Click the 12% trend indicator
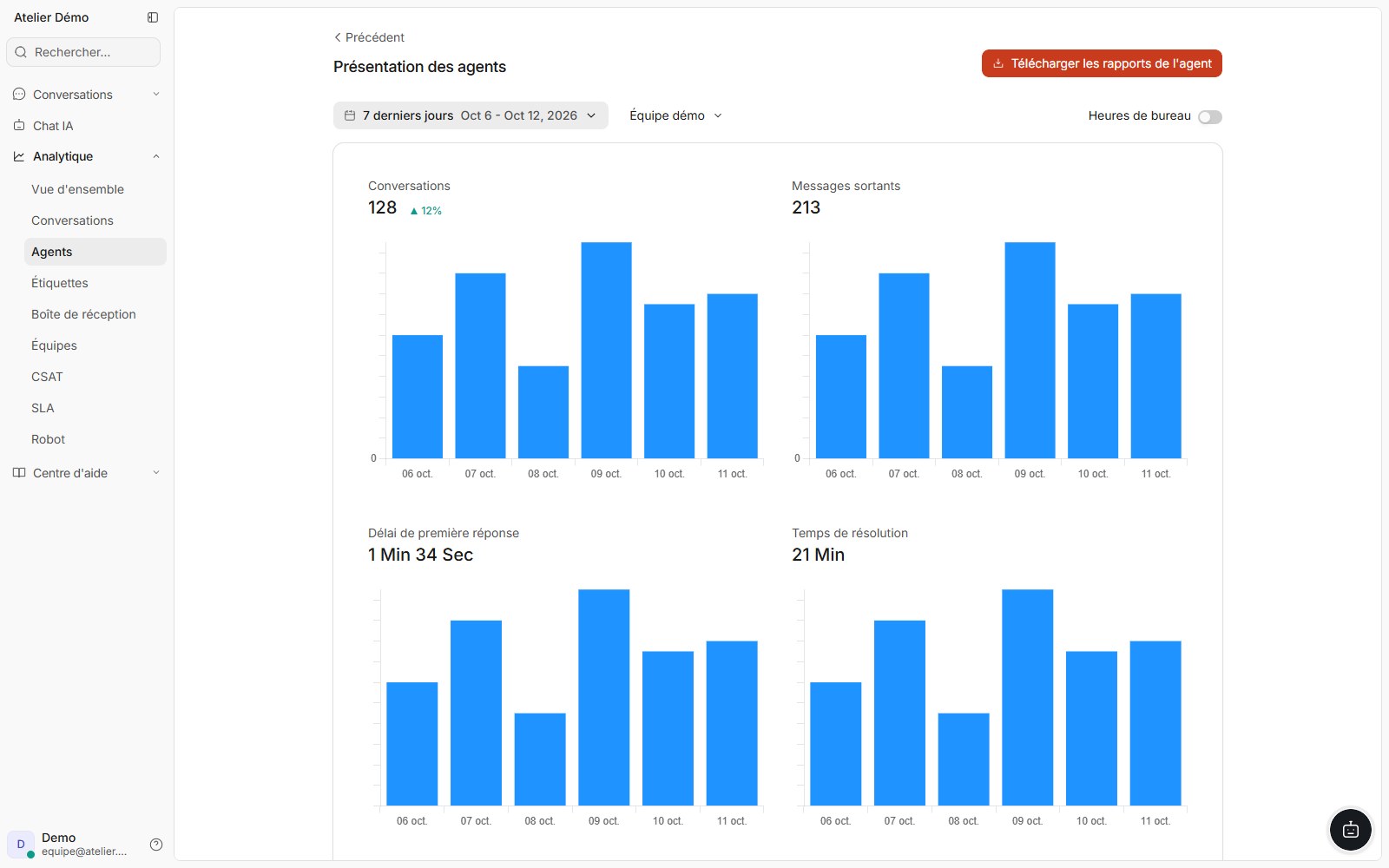Screen dimensions: 1389x868 [x=425, y=211]
